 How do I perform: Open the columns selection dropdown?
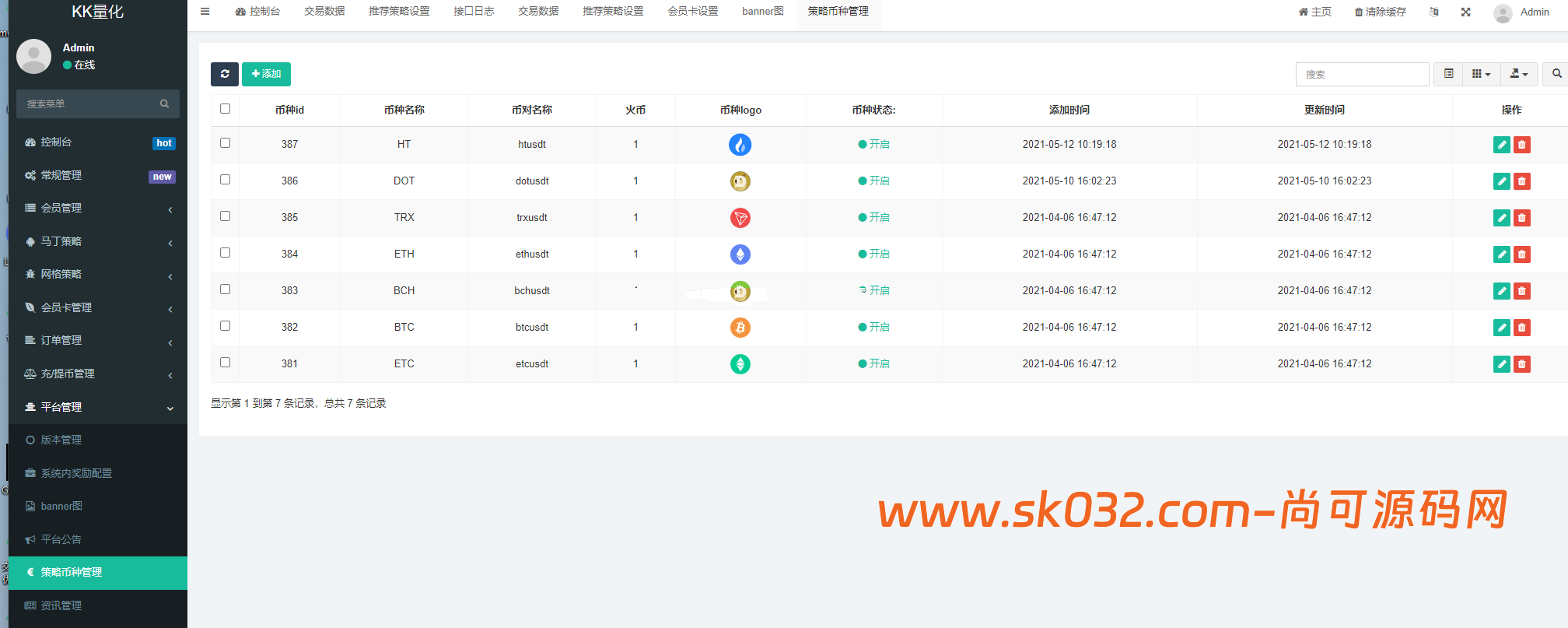click(1481, 74)
